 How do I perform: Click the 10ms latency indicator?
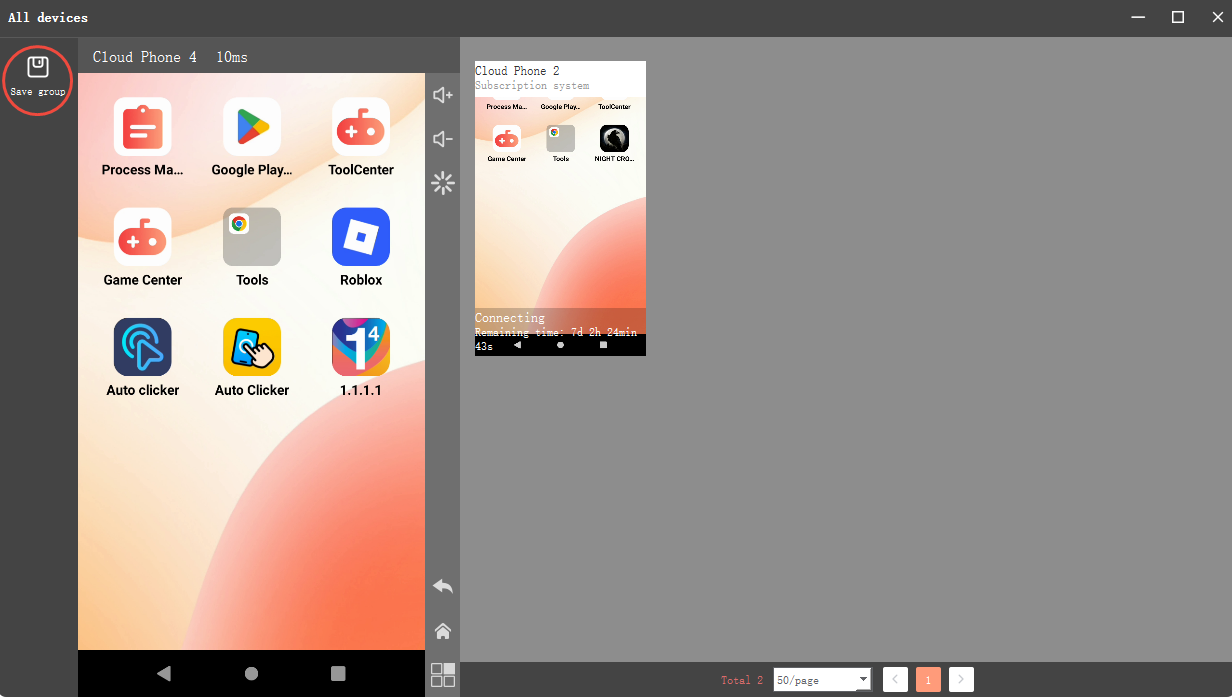(232, 57)
